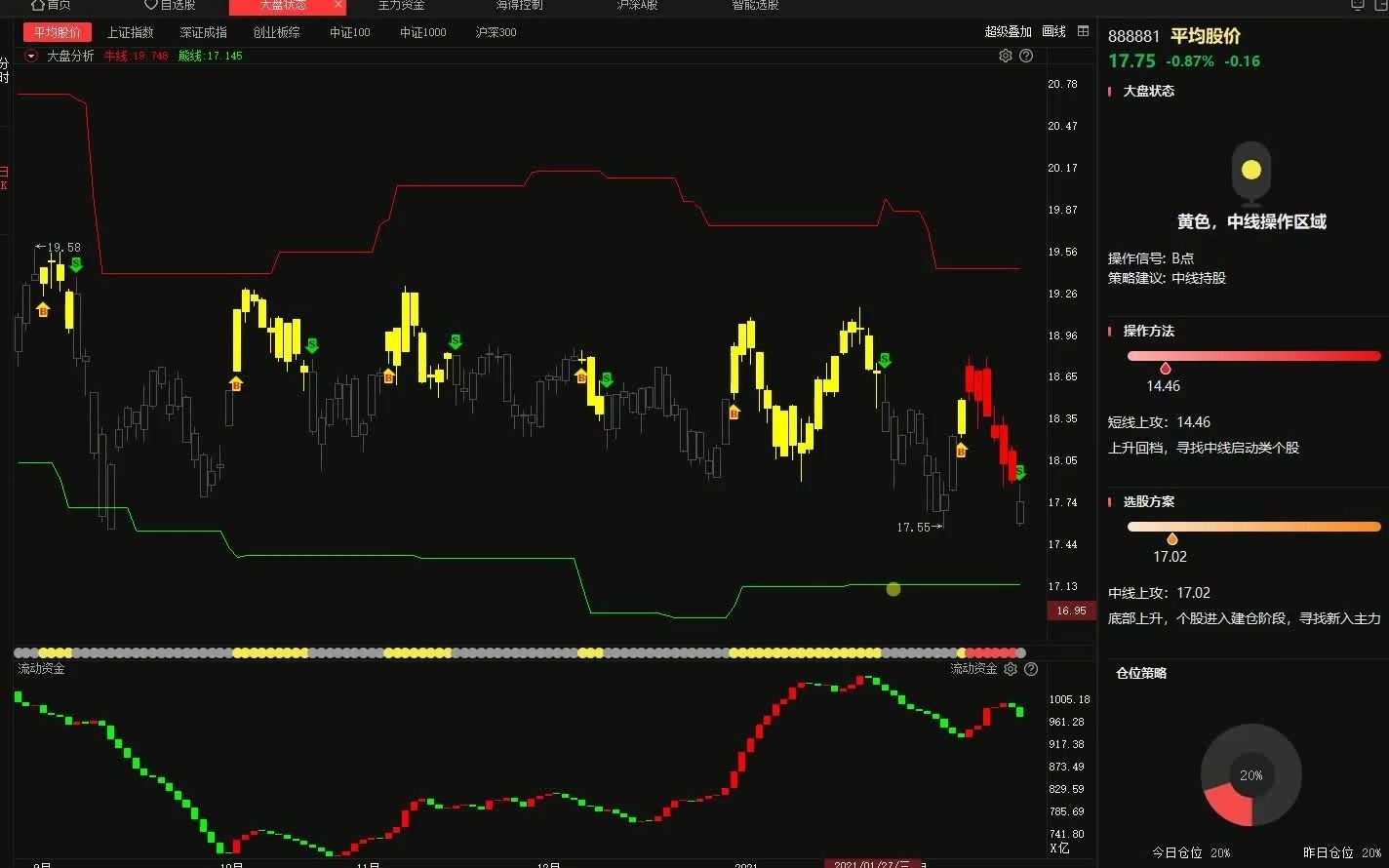Click the 熊线:17.145 indicator value

210,56
